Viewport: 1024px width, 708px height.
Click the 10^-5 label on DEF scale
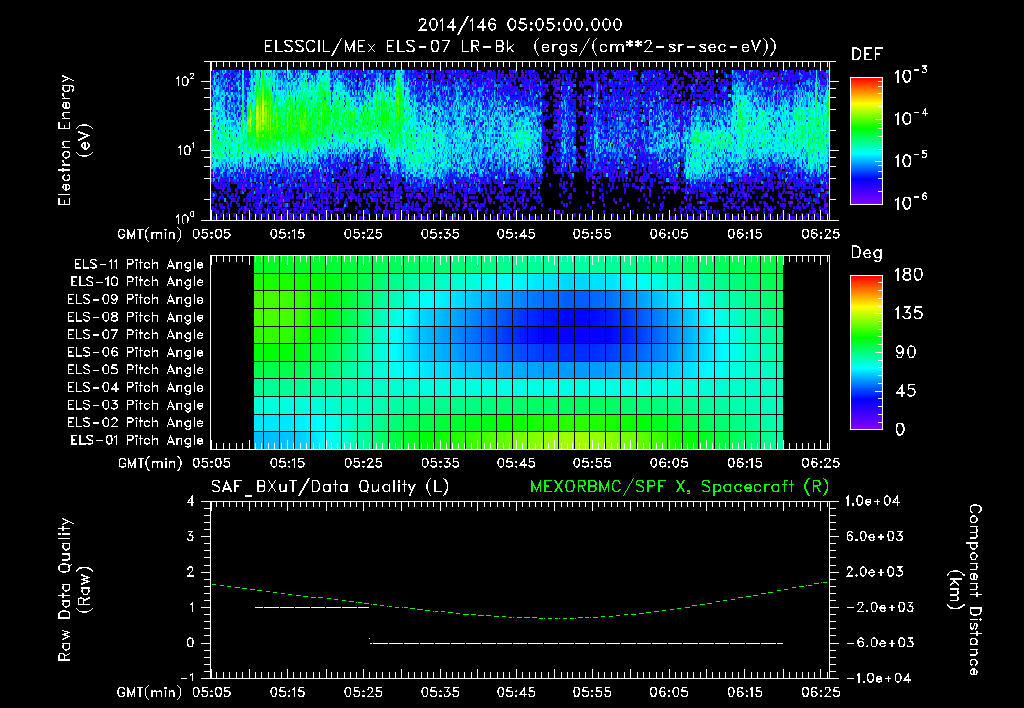coord(911,160)
